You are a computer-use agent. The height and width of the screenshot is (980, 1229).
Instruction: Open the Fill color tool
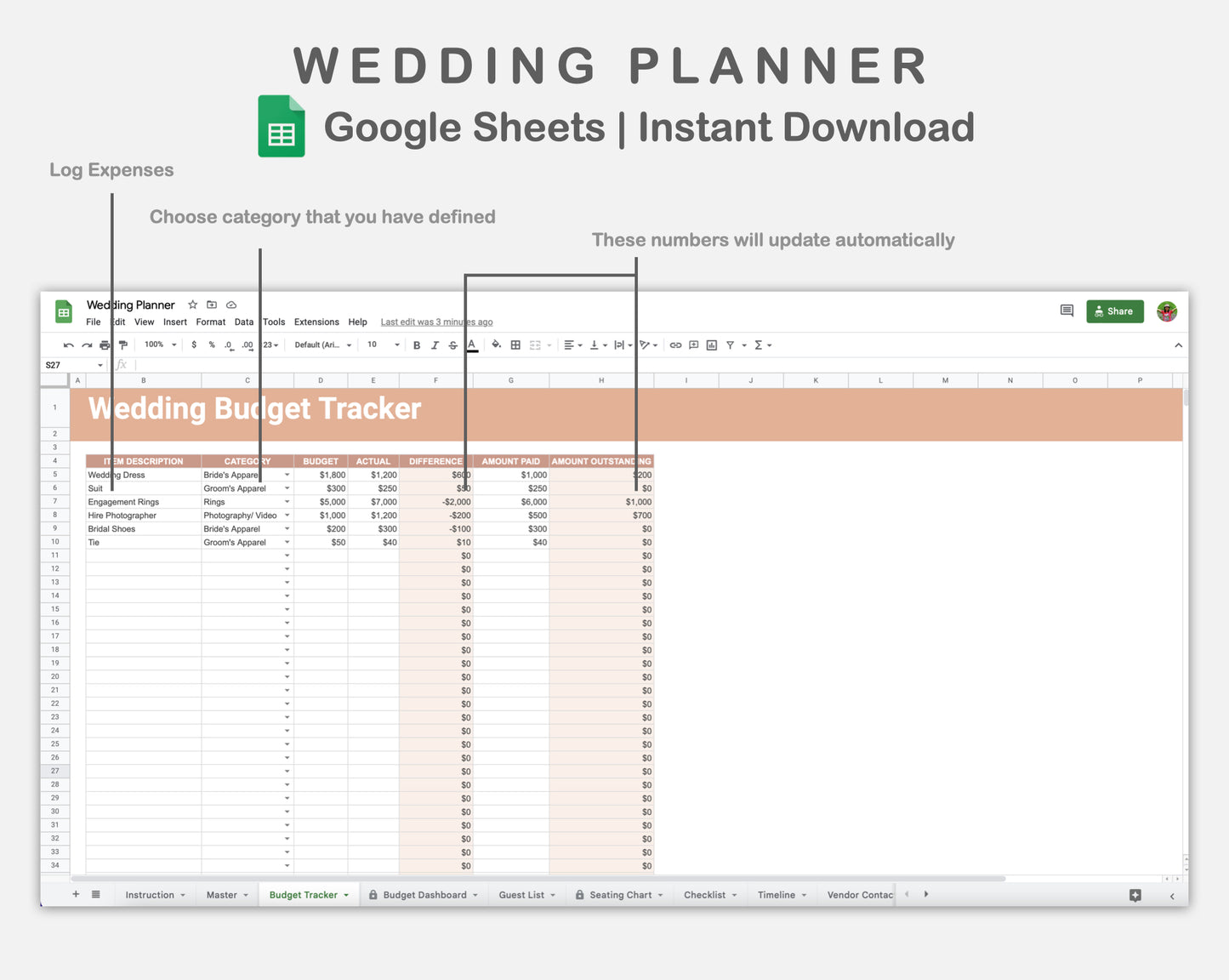tap(497, 345)
